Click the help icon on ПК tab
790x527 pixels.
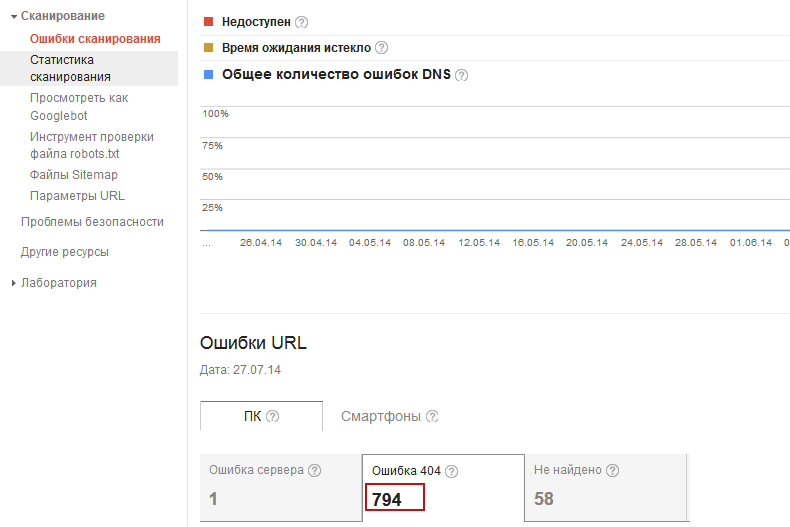[x=273, y=416]
